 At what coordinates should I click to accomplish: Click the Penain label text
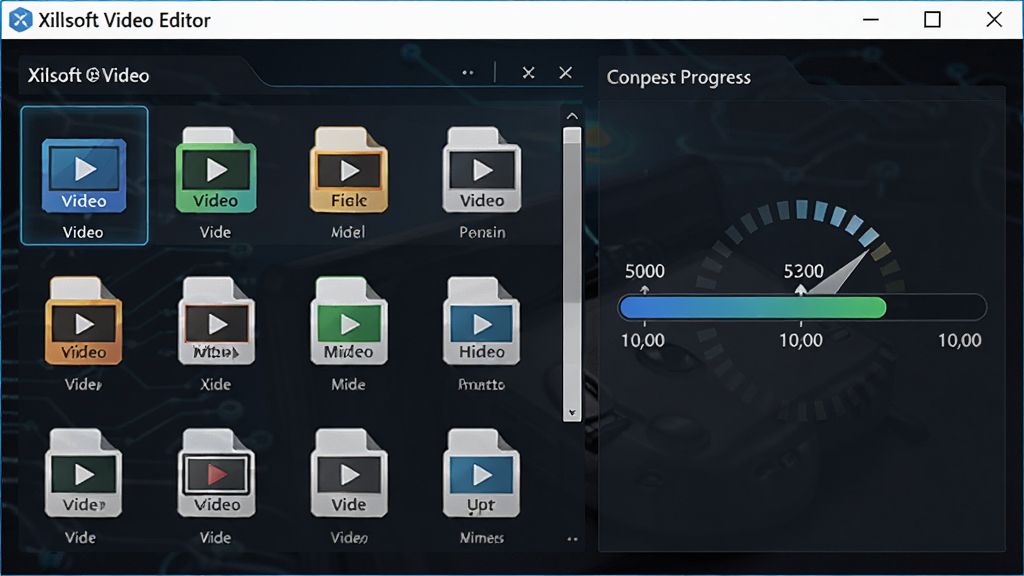click(x=482, y=232)
